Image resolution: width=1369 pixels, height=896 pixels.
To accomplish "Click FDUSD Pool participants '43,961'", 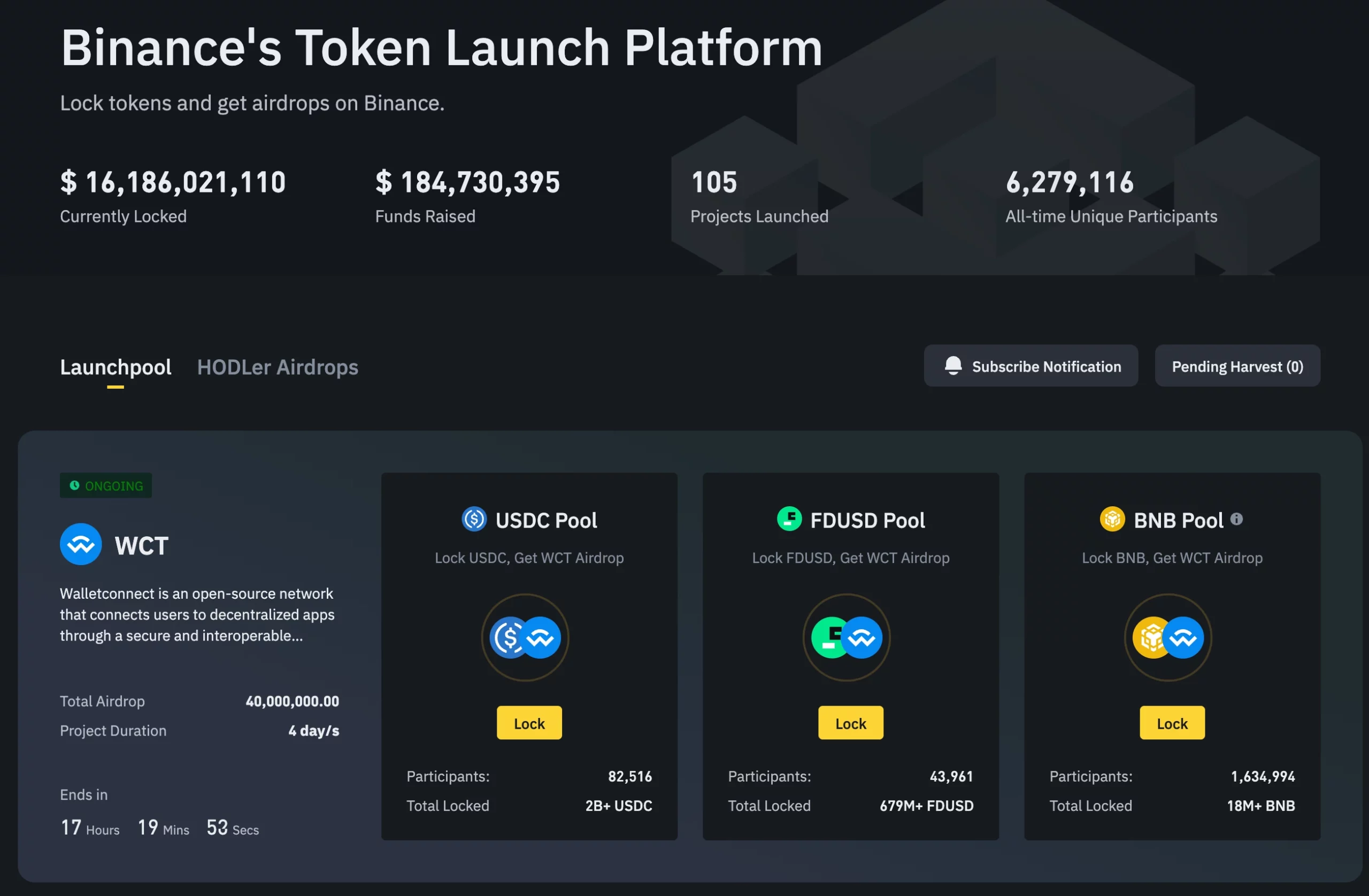I will (951, 776).
